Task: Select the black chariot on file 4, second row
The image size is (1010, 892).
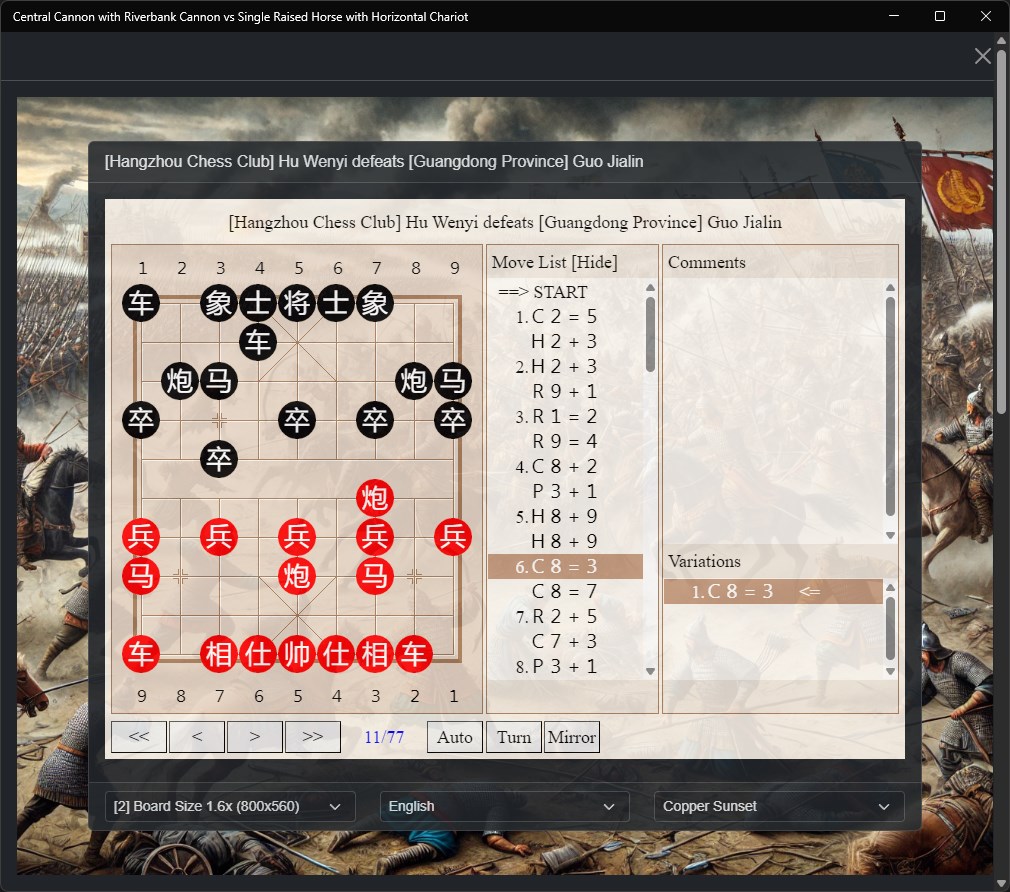Action: coord(258,342)
